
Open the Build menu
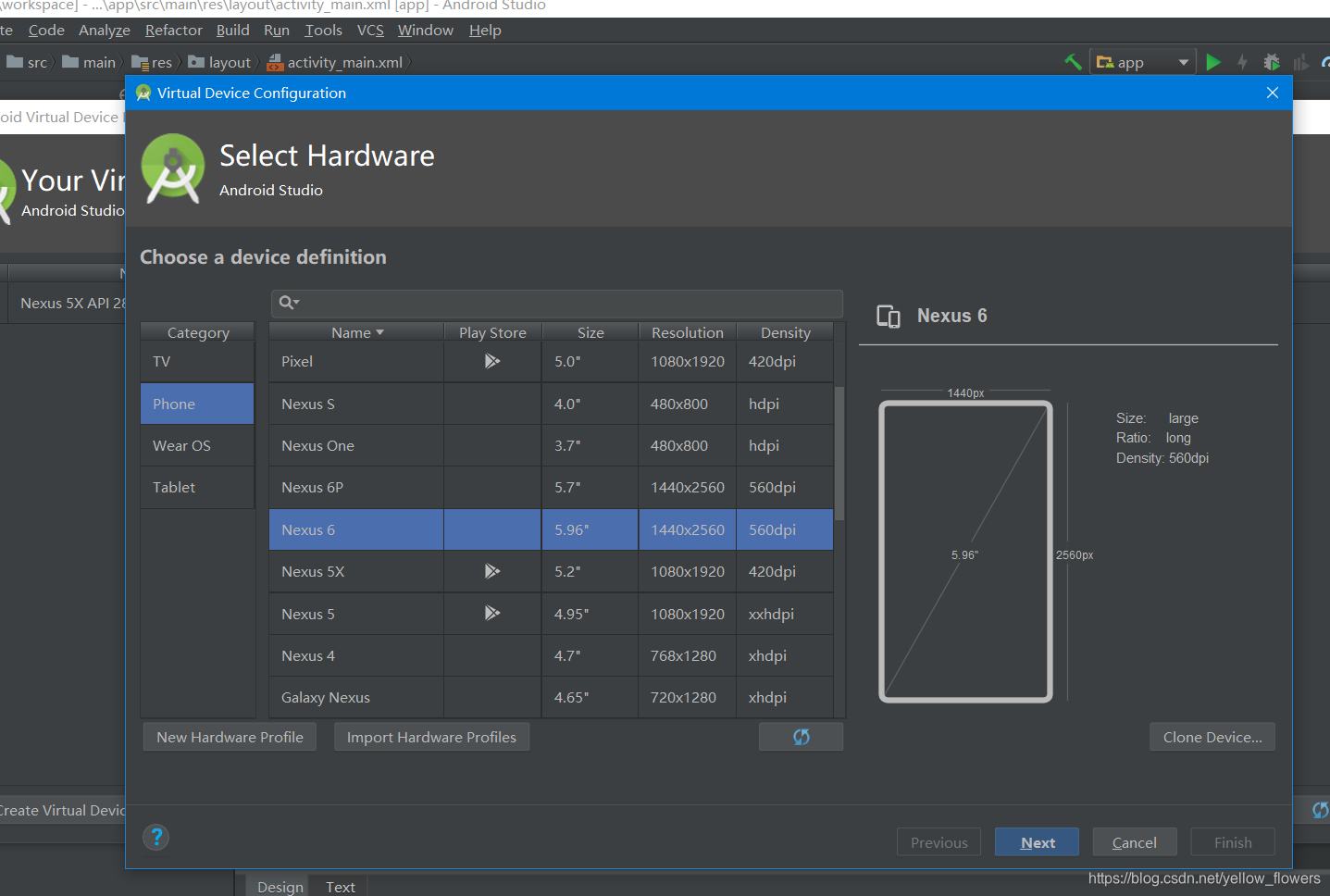coord(233,31)
